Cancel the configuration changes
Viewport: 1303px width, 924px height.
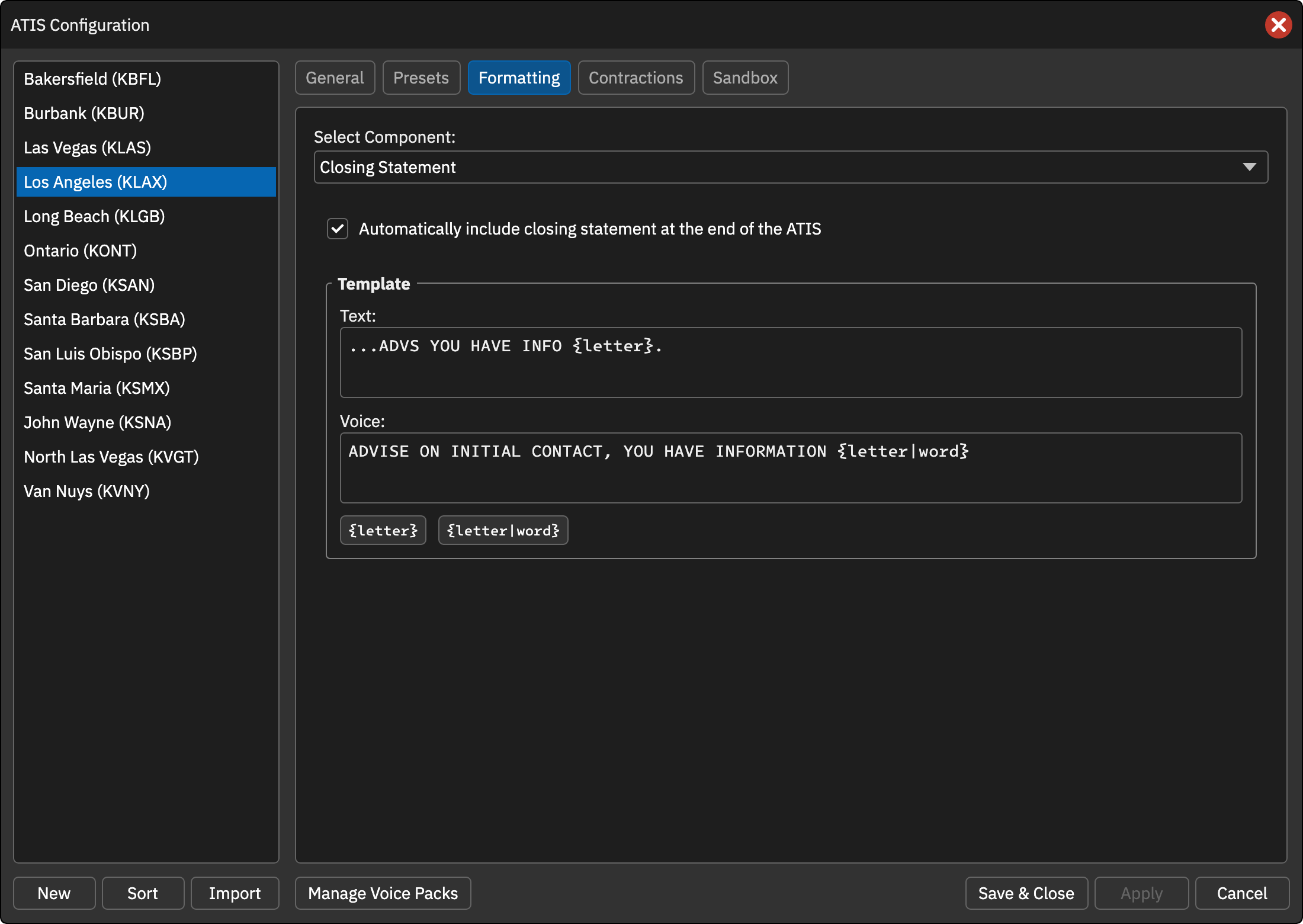point(1242,893)
